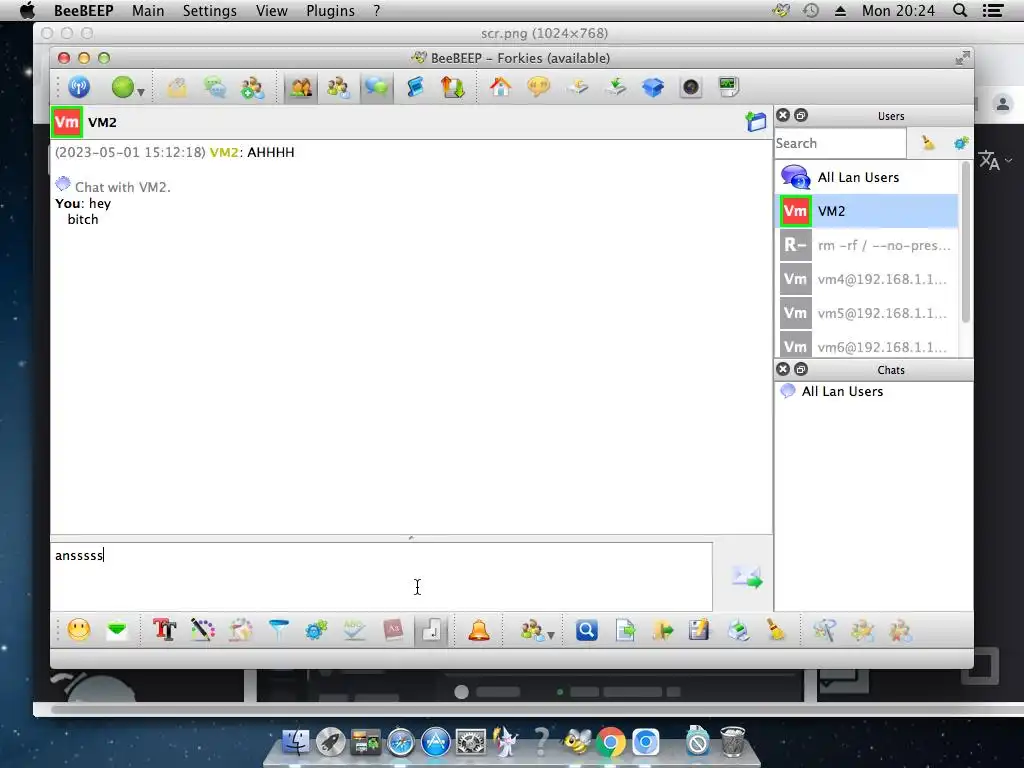Screen dimensions: 1024x768
Task: Click the orange bell buzz icon
Action: (x=479, y=630)
